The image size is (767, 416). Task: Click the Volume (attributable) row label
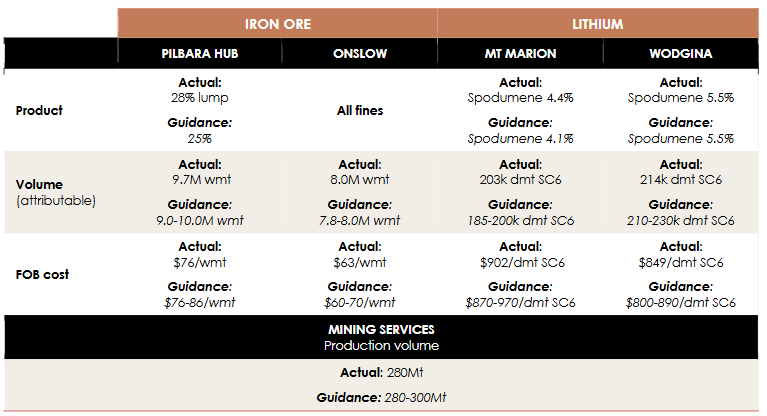56,192
